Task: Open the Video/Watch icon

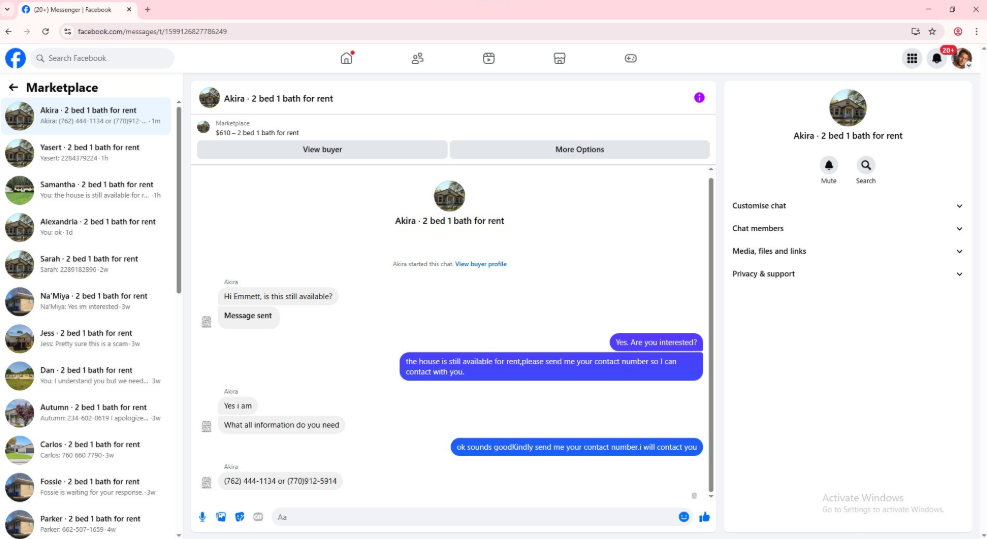Action: tap(488, 58)
